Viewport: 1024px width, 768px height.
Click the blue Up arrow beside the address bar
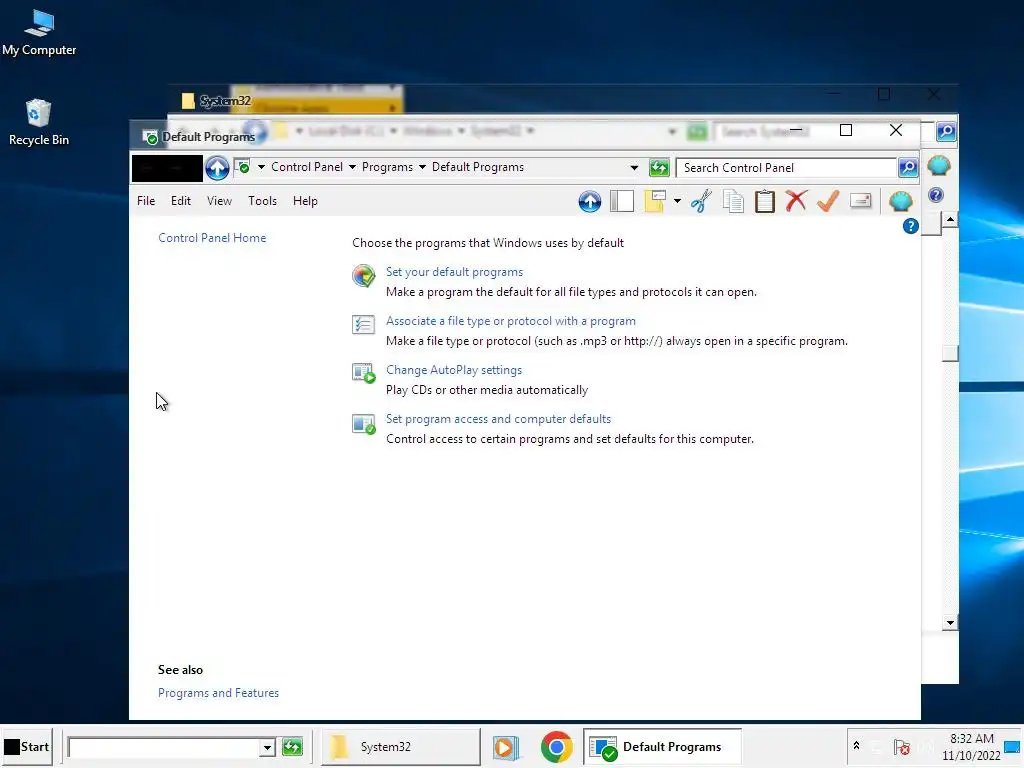pyautogui.click(x=217, y=168)
